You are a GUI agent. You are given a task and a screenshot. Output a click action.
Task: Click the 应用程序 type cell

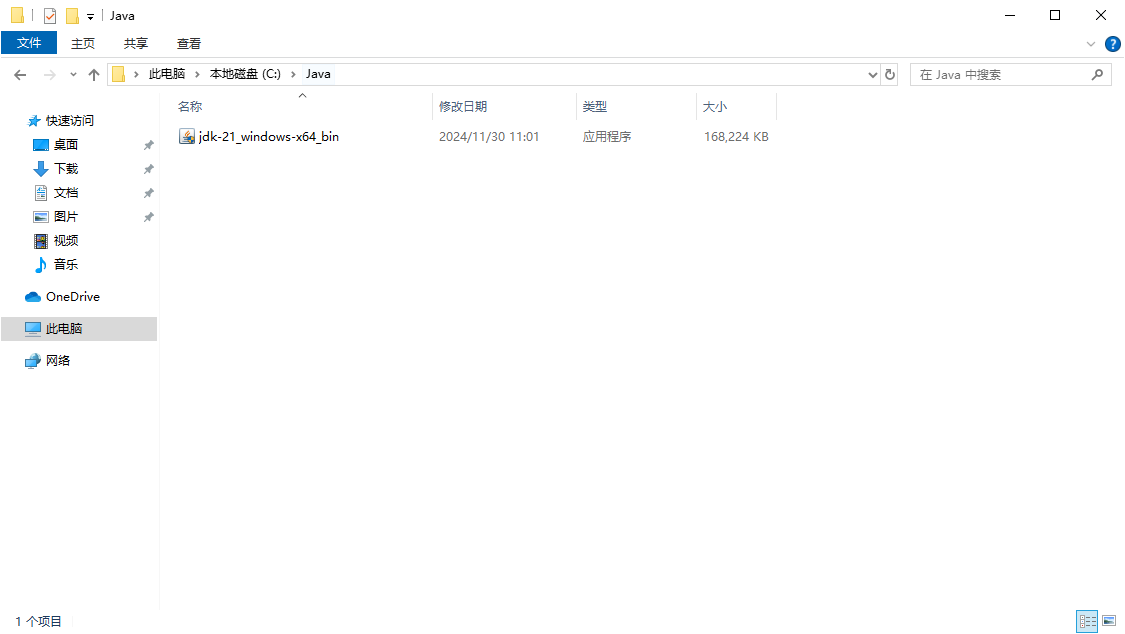pos(607,136)
